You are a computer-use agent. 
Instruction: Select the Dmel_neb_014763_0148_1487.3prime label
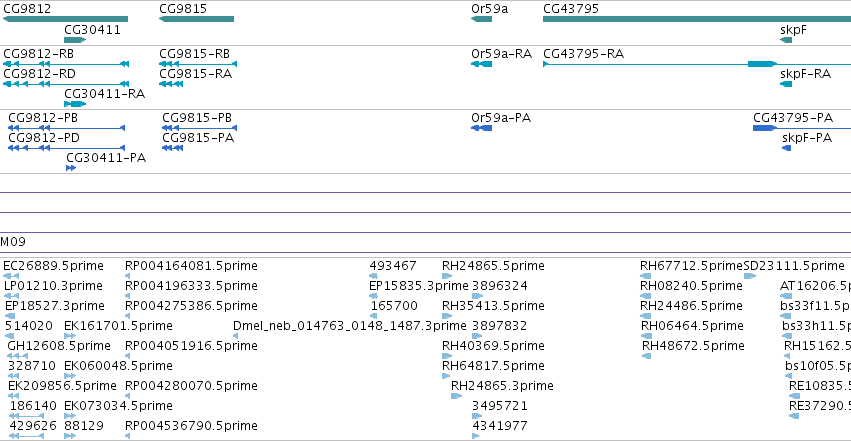coord(350,325)
